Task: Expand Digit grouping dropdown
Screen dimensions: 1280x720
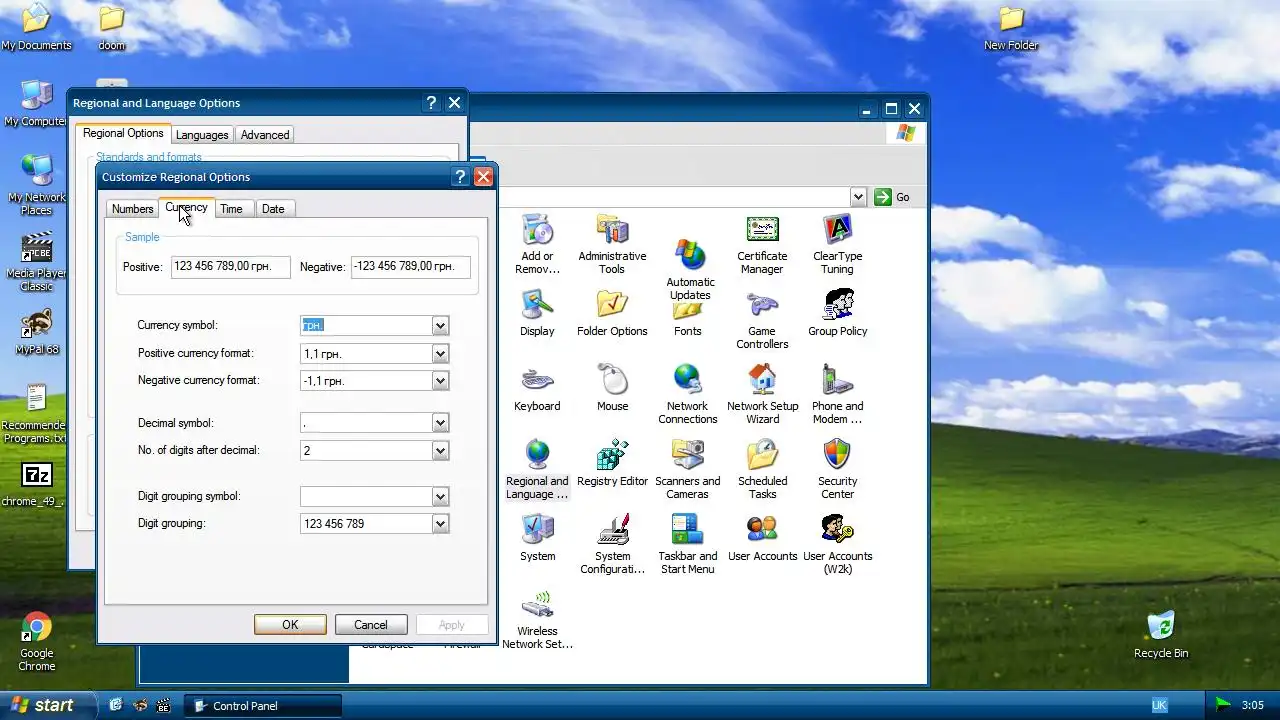Action: point(440,524)
